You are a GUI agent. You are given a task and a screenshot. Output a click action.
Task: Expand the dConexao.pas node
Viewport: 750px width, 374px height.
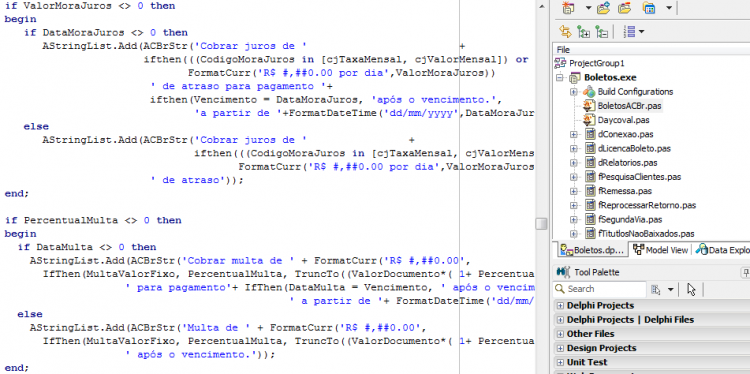pos(574,134)
